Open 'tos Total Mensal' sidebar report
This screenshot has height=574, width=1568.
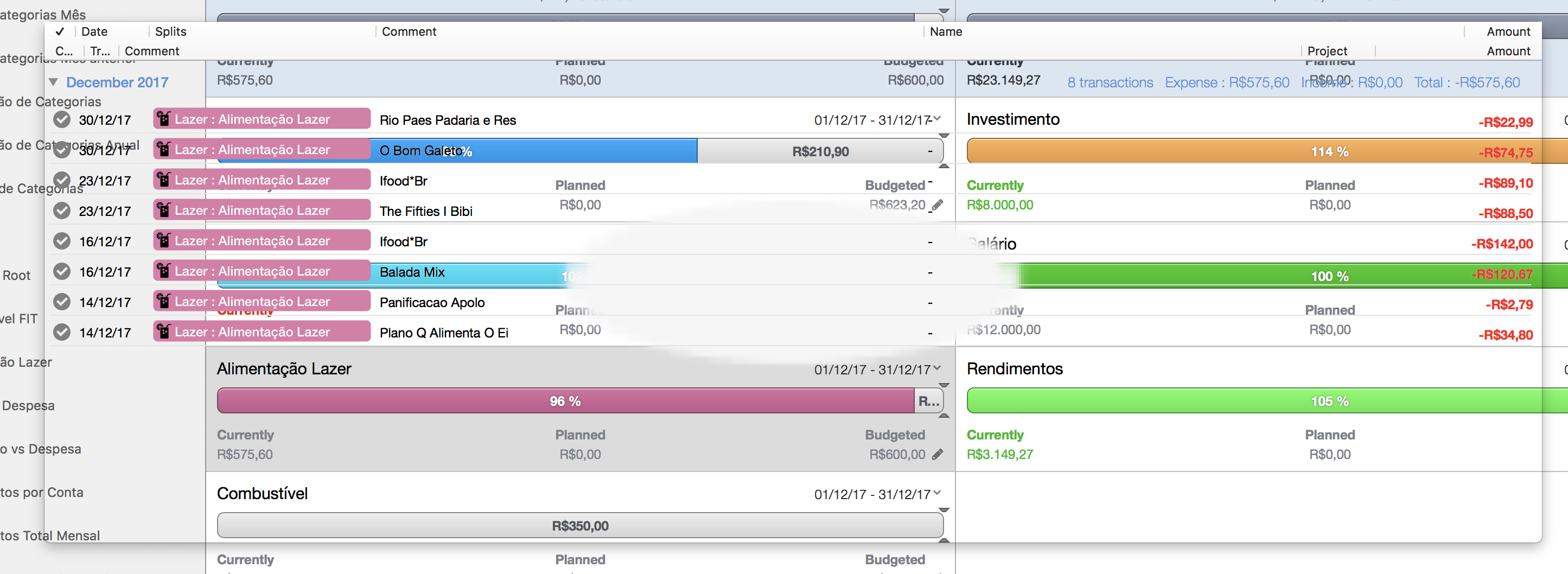(x=50, y=535)
